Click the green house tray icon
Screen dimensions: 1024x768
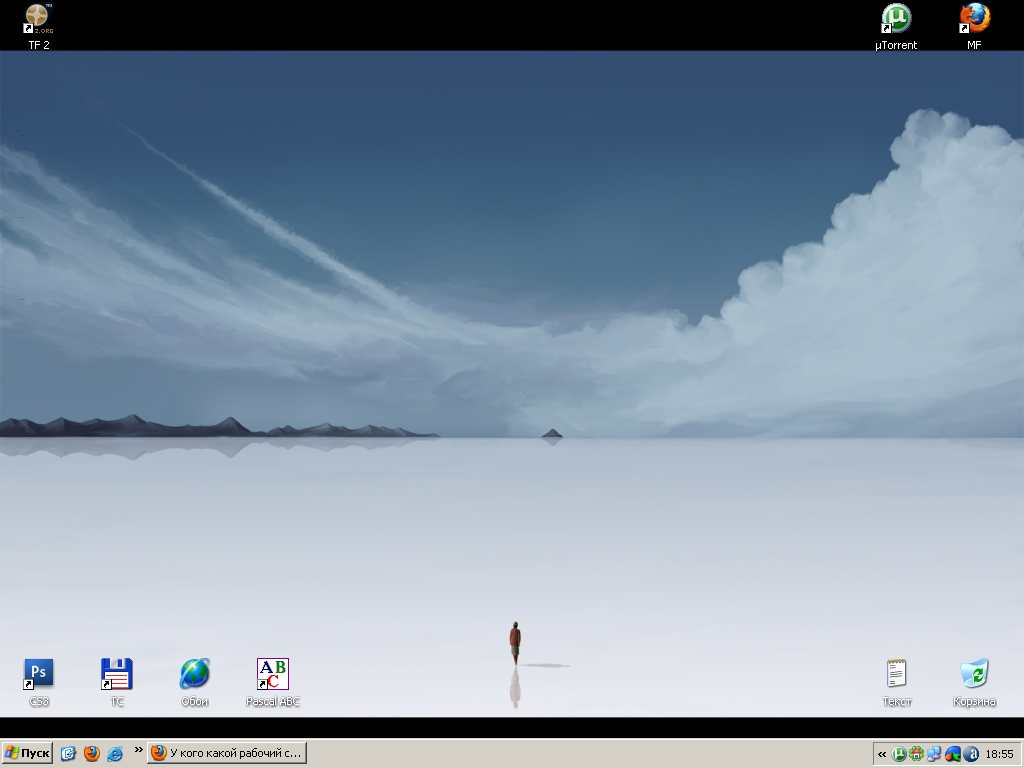click(916, 754)
